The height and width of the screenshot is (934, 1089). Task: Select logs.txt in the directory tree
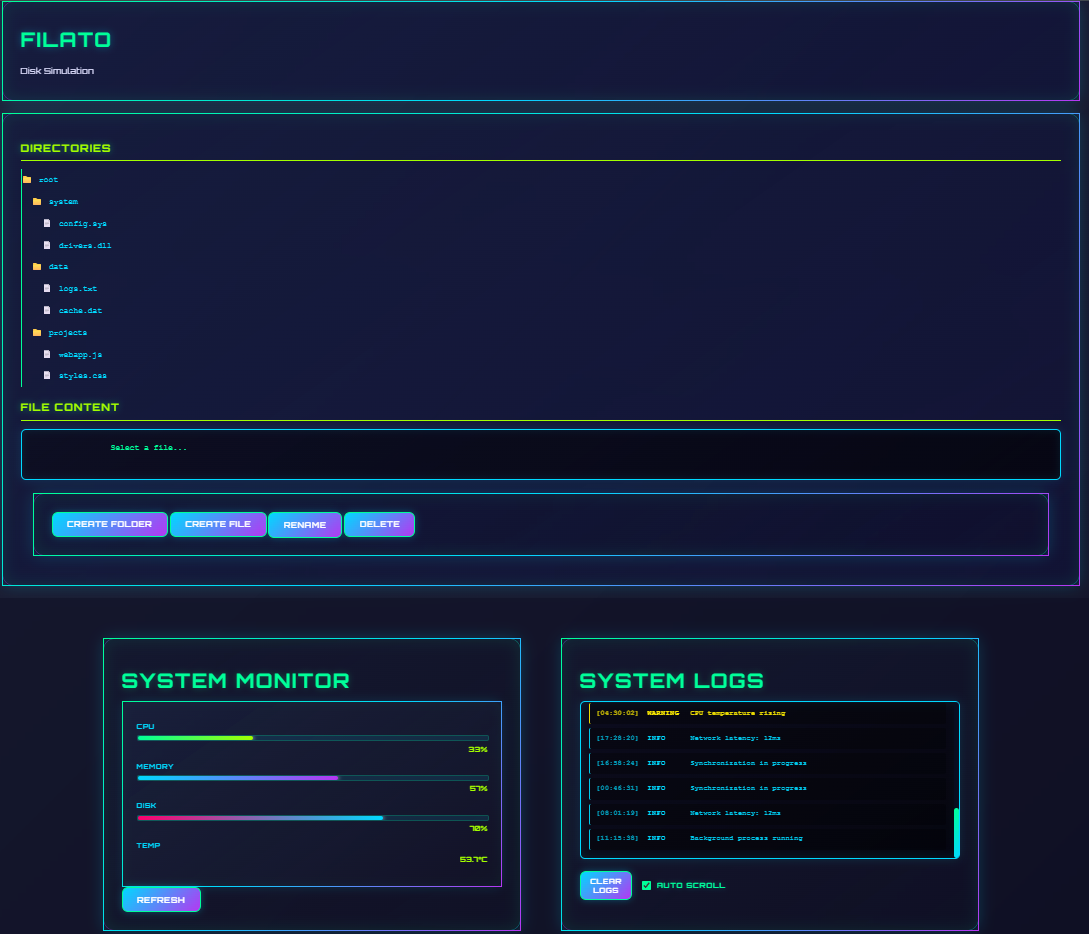pyautogui.click(x=78, y=289)
